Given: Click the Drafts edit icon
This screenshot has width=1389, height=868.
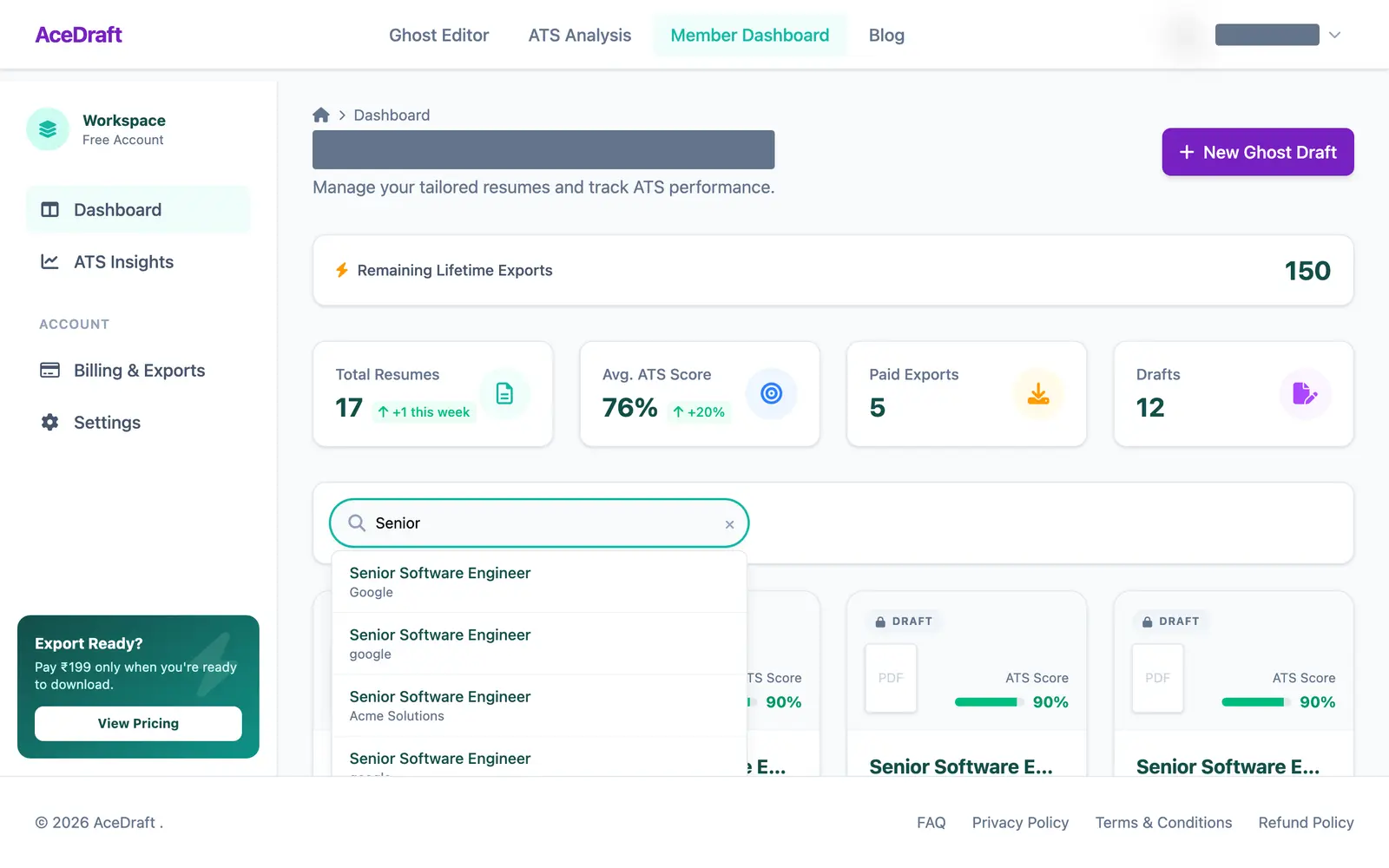Looking at the screenshot, I should pos(1305,394).
